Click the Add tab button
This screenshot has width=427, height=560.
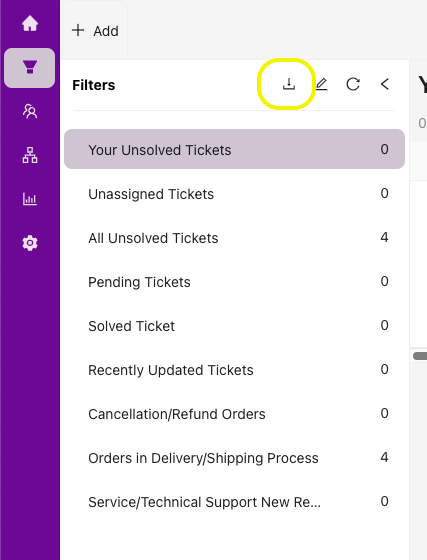(95, 31)
